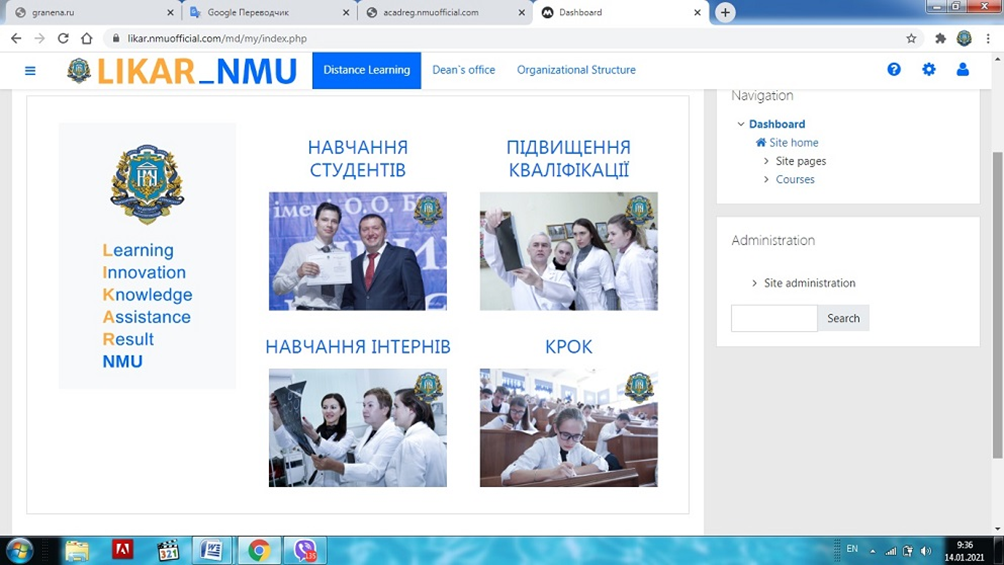Image resolution: width=1004 pixels, height=565 pixels.
Task: Open the browser extensions puzzle icon
Action: pyautogui.click(x=940, y=39)
